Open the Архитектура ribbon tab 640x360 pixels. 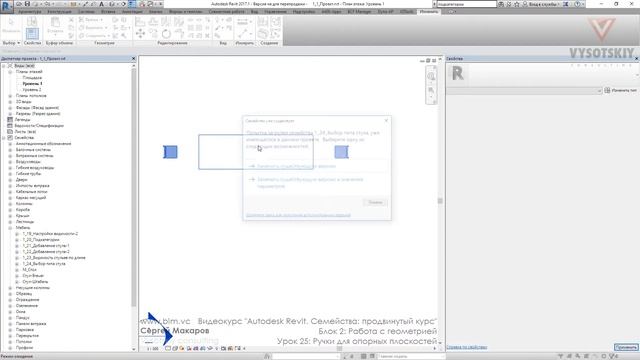click(29, 11)
